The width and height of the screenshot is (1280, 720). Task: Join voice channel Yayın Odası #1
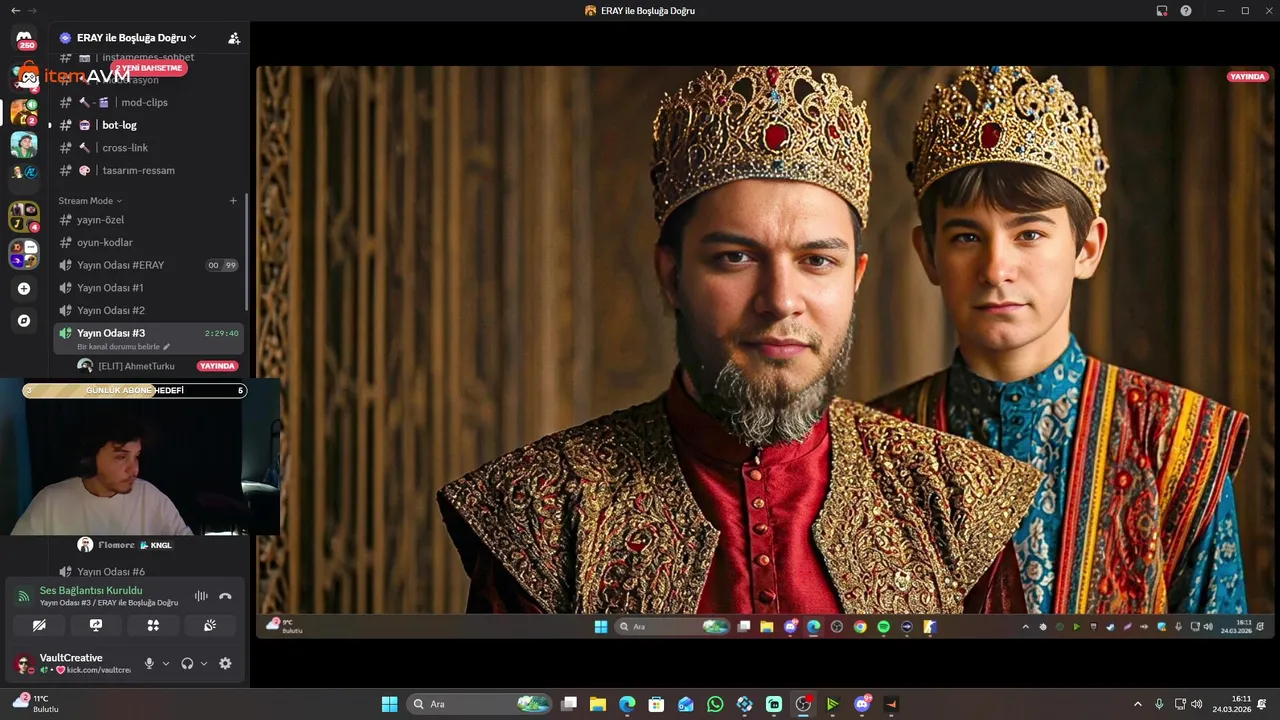pos(148,288)
